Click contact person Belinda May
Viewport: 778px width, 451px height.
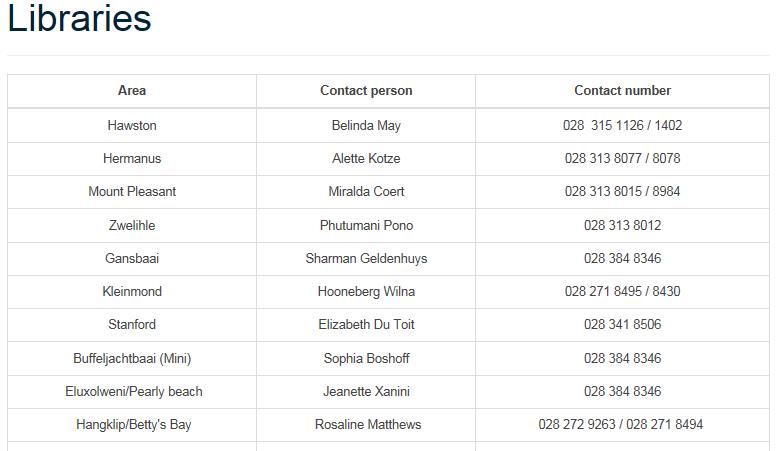coord(366,126)
